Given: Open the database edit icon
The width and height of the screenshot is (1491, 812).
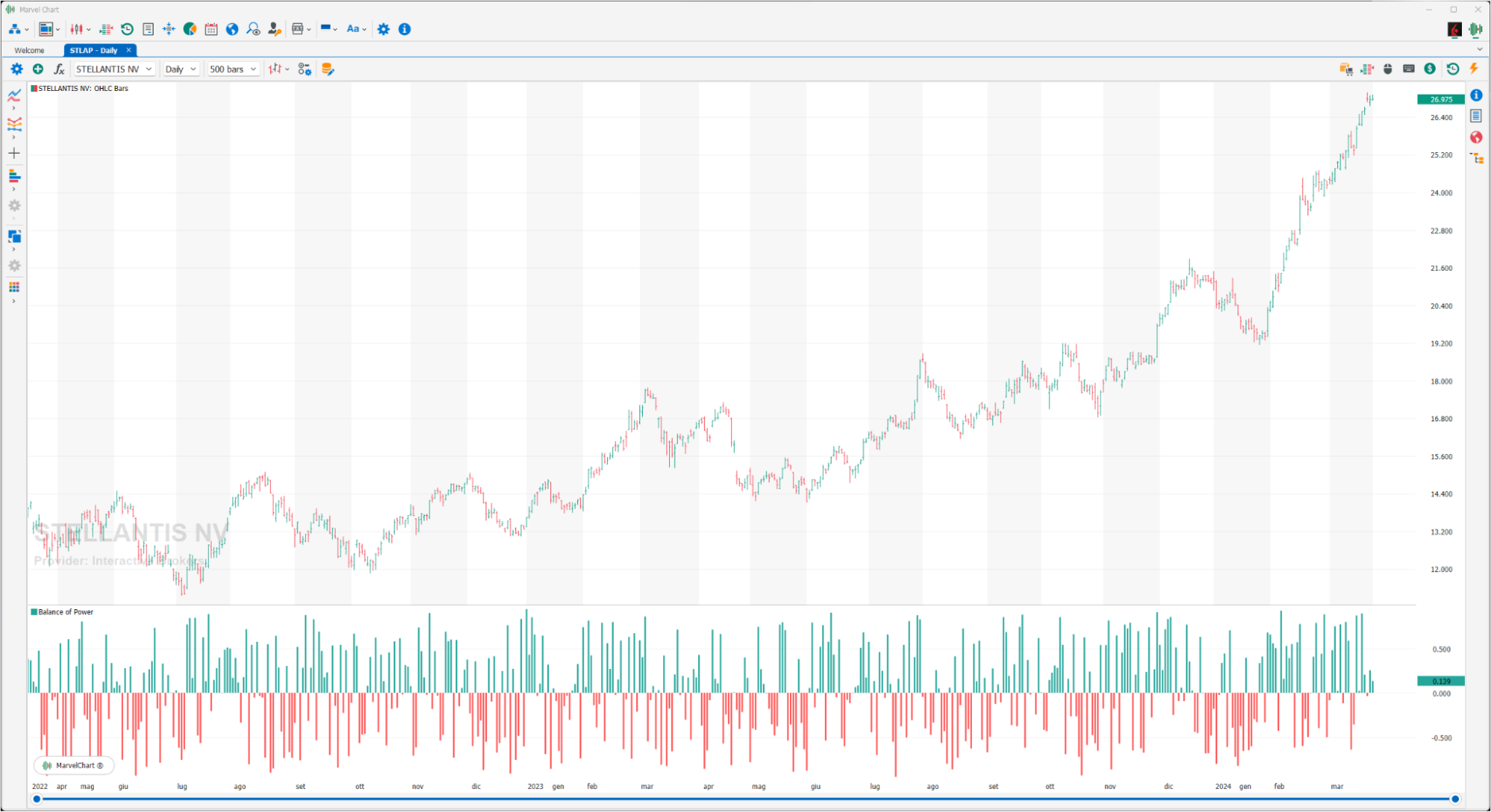Looking at the screenshot, I should 327,69.
